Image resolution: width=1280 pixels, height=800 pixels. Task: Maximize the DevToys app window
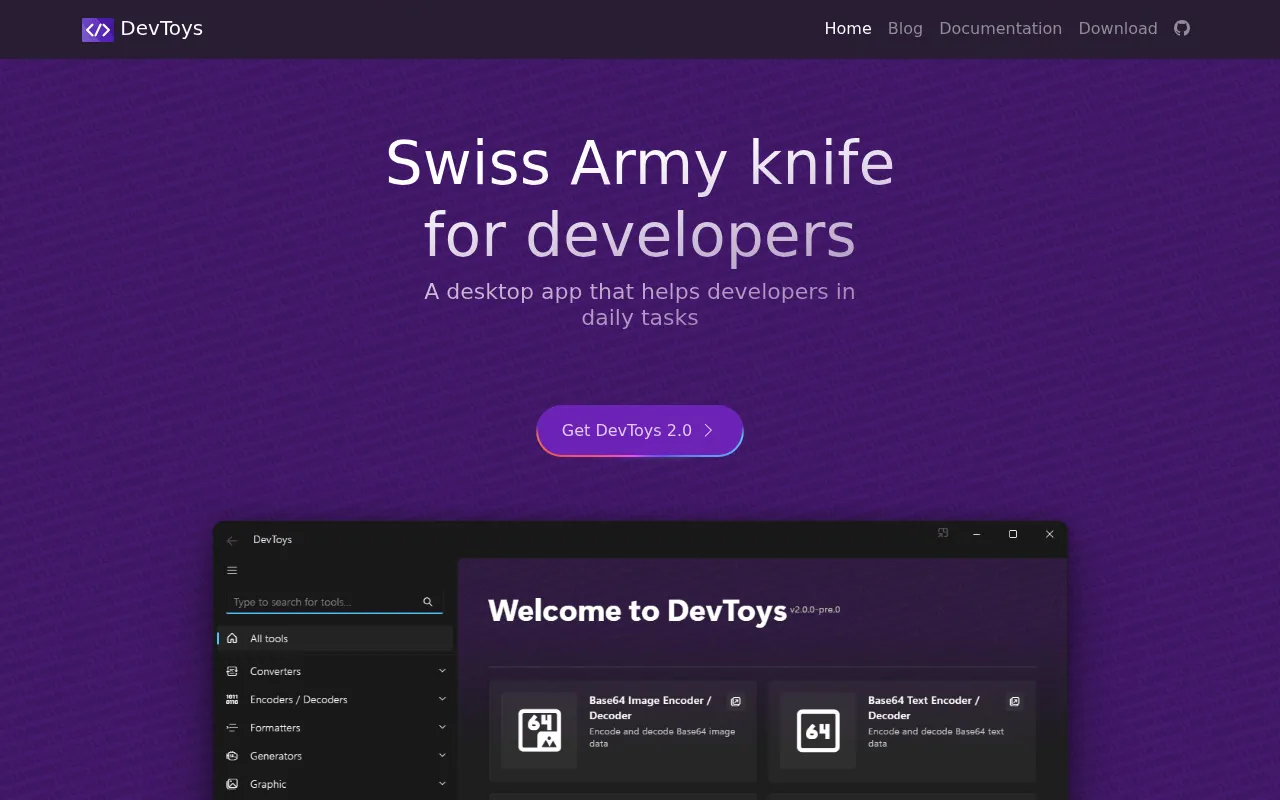[1013, 534]
